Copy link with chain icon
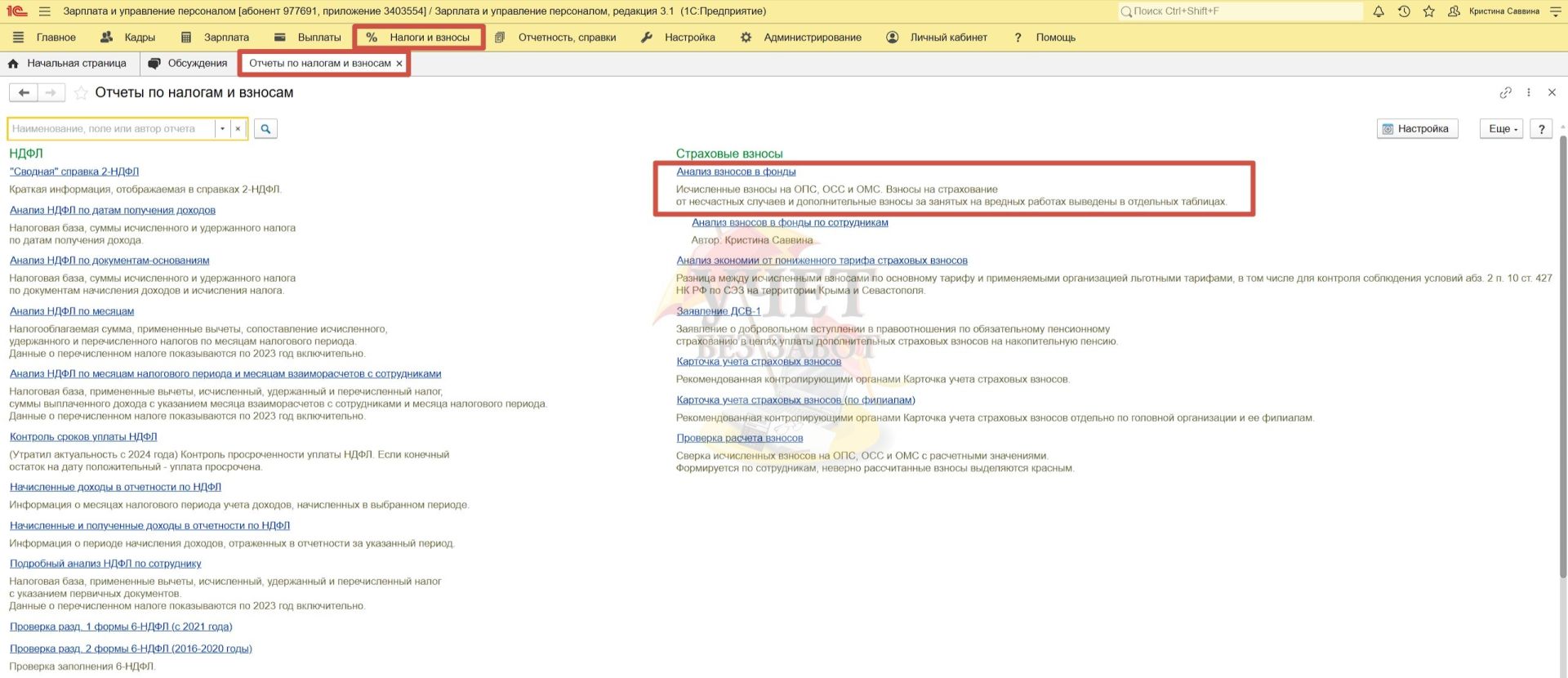Screen dimensions: 1568x678 pyautogui.click(x=1505, y=93)
